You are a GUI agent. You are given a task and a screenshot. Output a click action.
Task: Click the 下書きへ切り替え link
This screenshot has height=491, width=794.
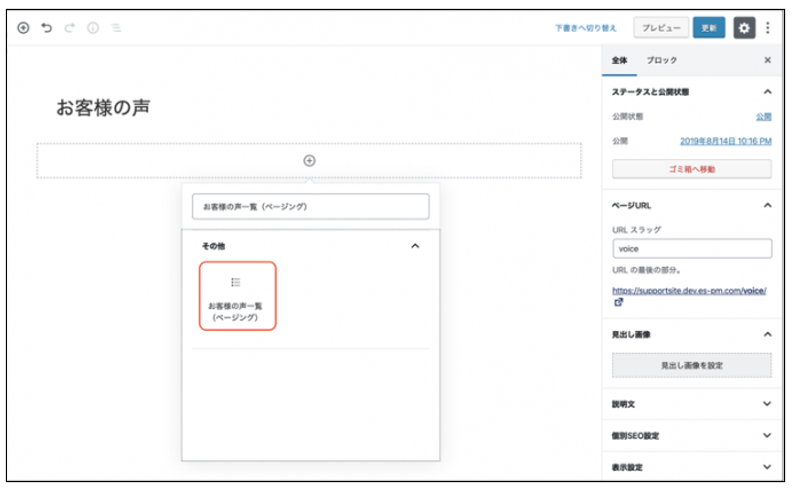click(x=585, y=28)
